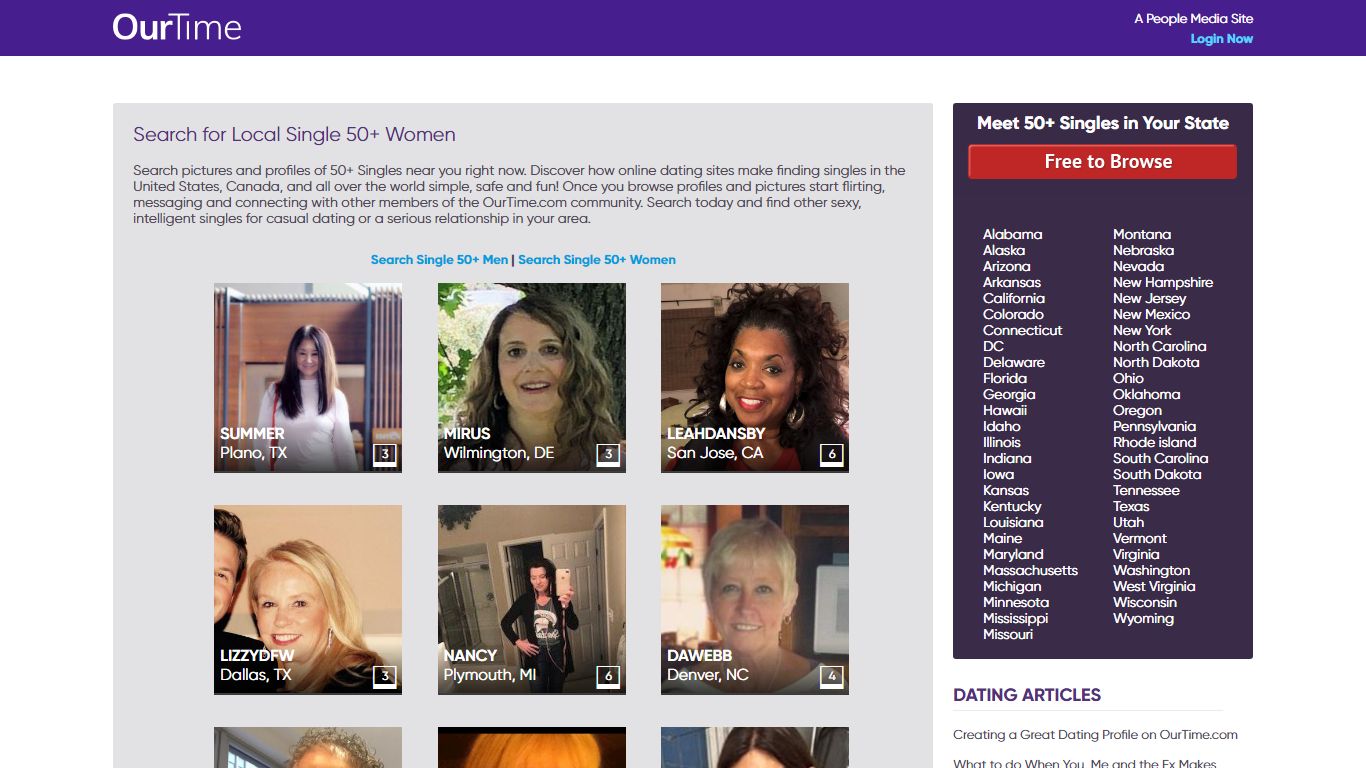Image resolution: width=1366 pixels, height=768 pixels.
Task: Open article Creating a Great Dating Profile
Action: coord(1095,735)
